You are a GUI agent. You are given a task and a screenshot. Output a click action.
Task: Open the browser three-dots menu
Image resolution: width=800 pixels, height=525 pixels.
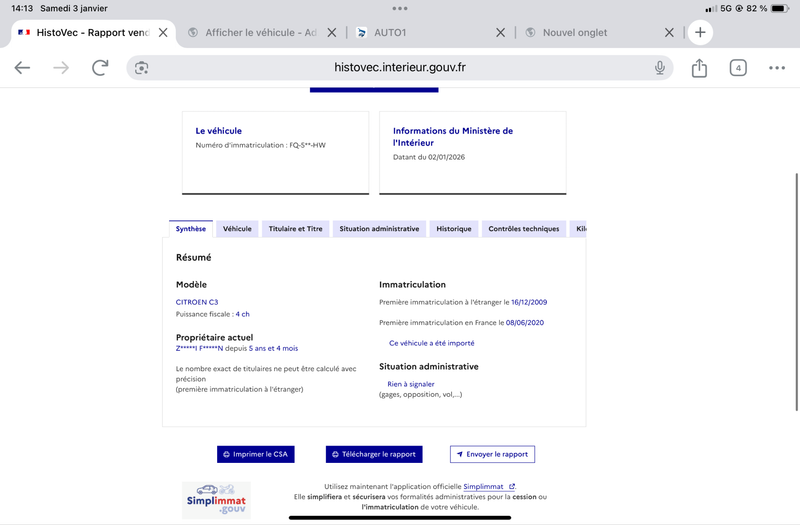coord(777,68)
